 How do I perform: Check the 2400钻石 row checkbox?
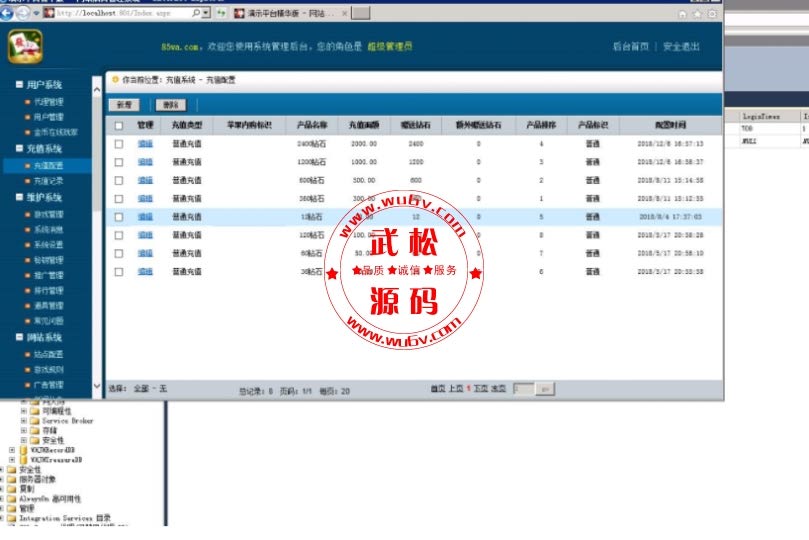119,144
